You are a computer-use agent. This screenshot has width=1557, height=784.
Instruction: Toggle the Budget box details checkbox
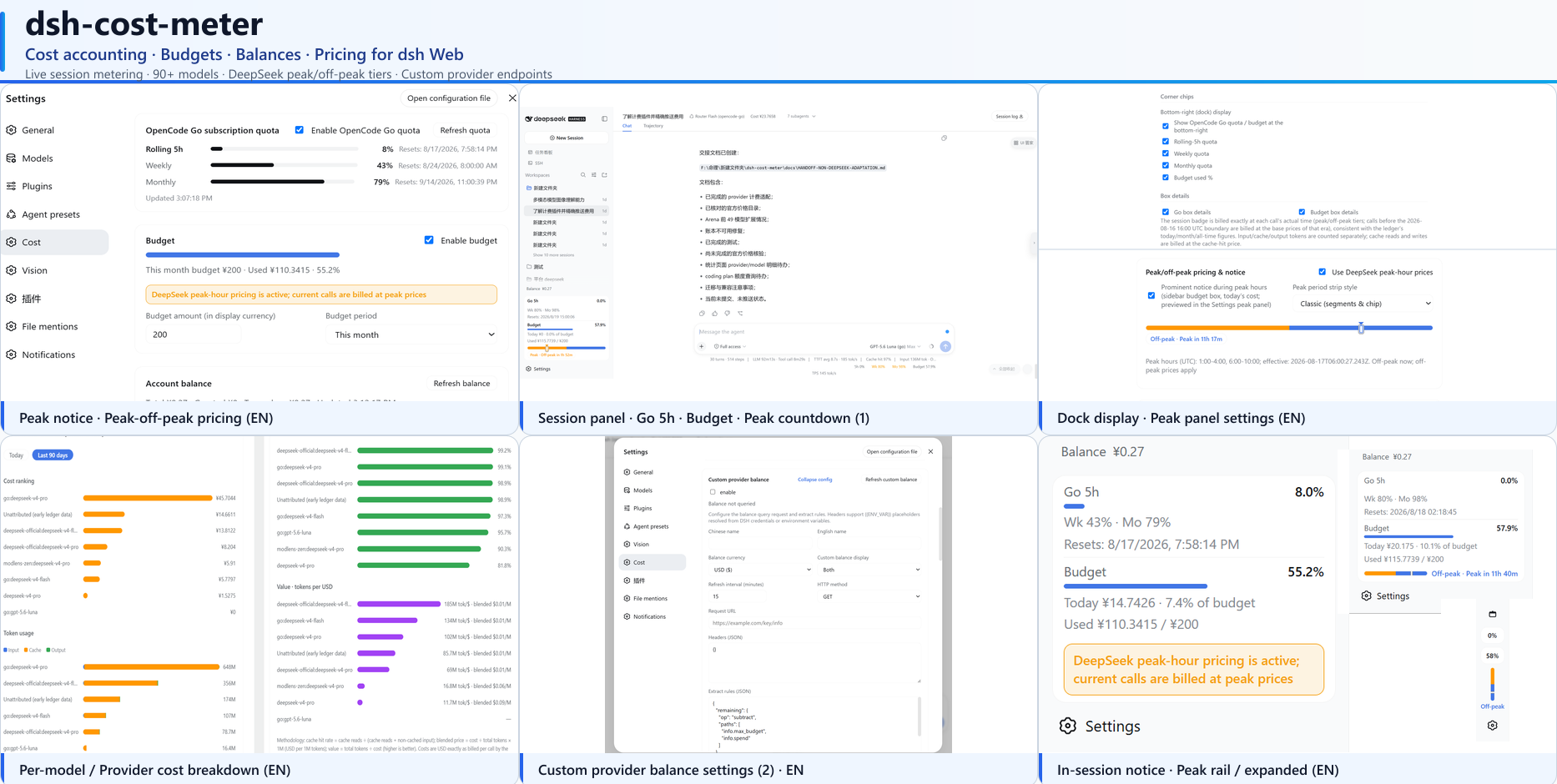1302,212
